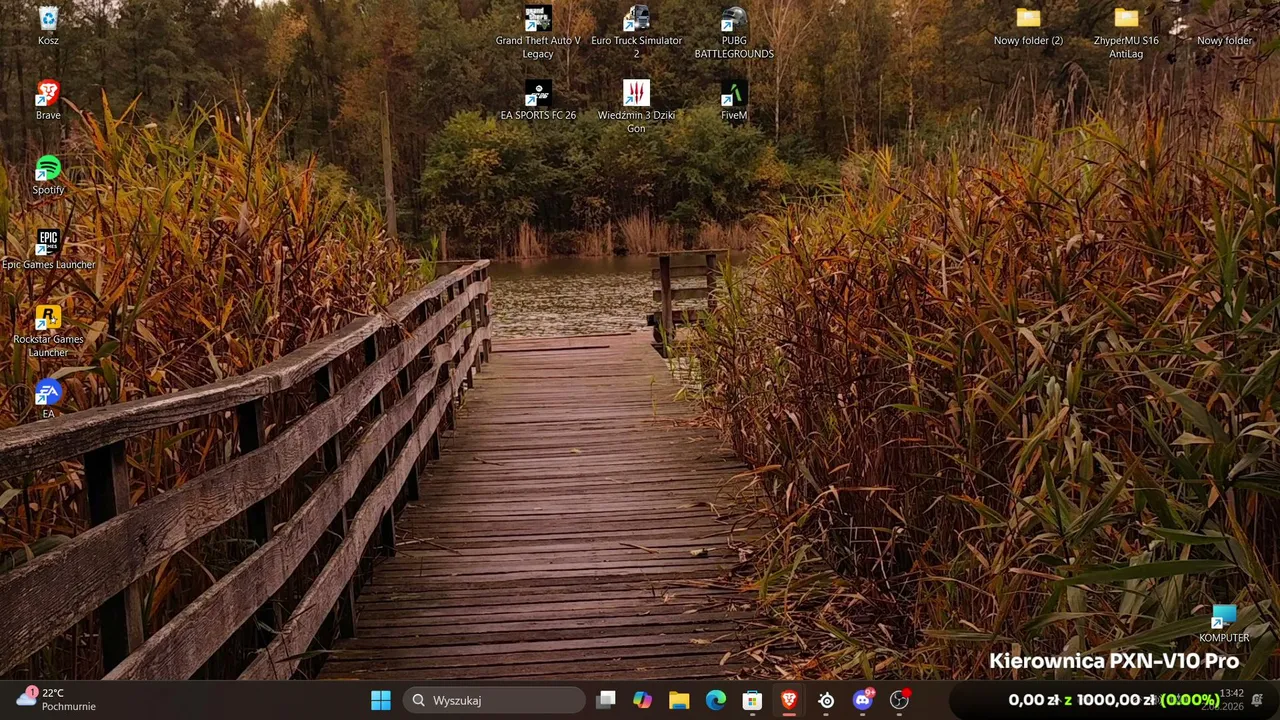
Task: Select Grand Theft Auto V Legacy shortcut
Action: 538,33
